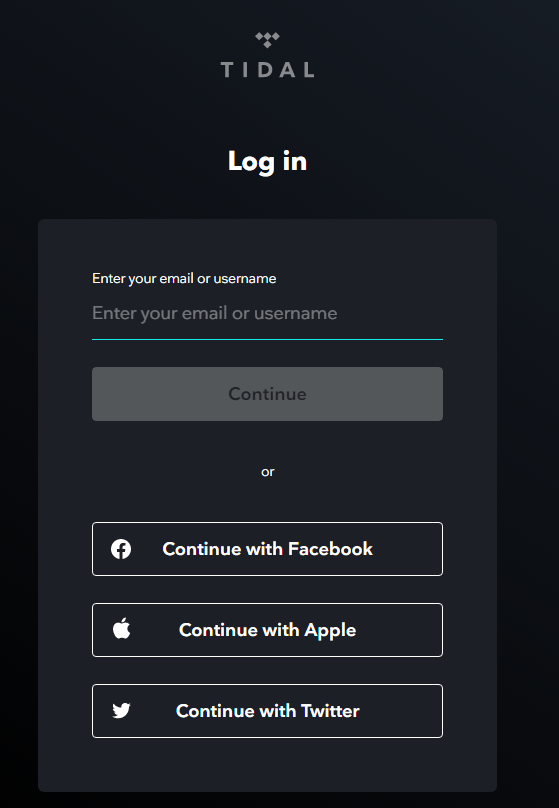
Task: Select the Continue with Facebook button
Action: (267, 549)
